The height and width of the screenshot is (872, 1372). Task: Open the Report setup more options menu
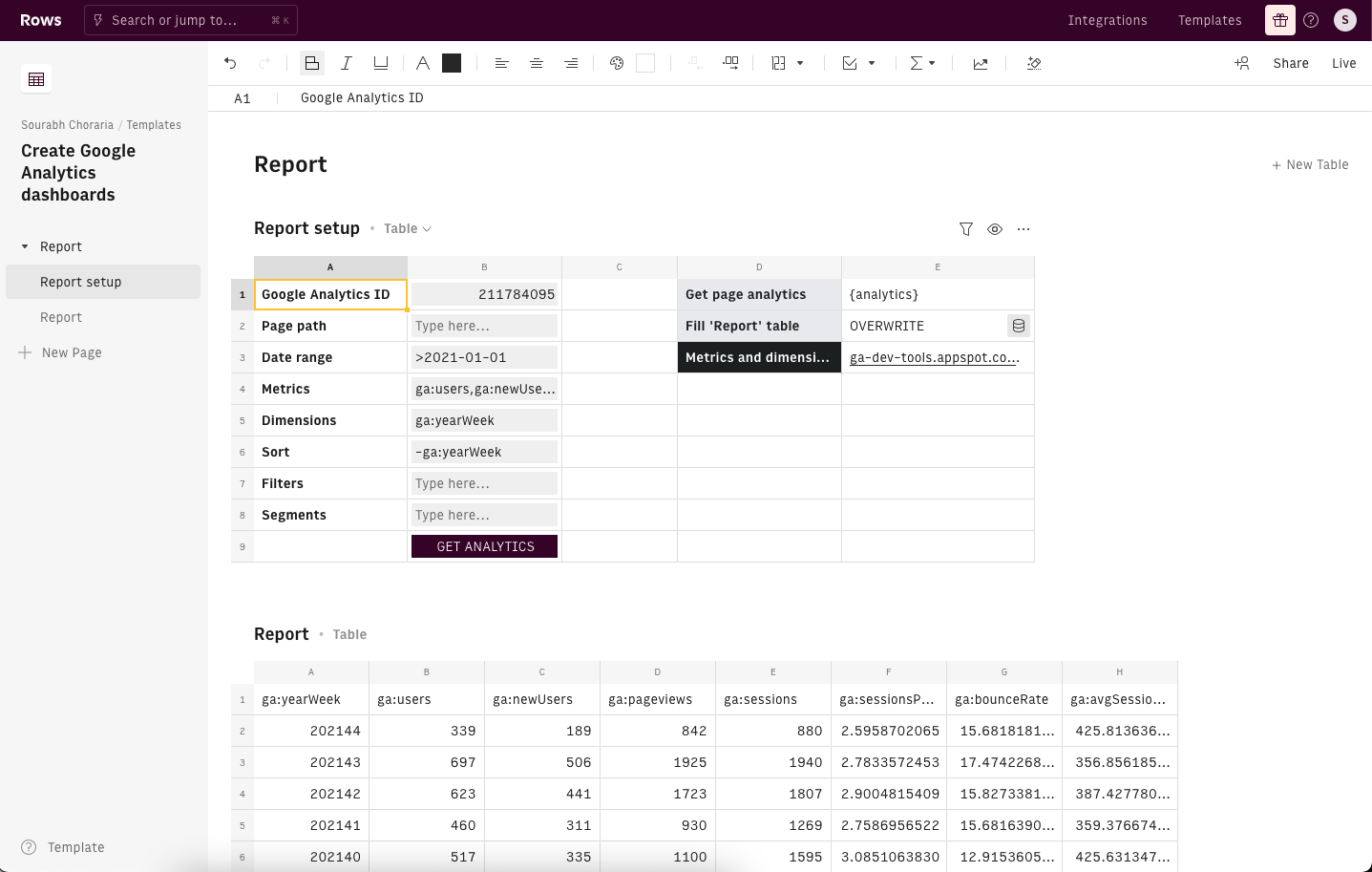[1024, 229]
